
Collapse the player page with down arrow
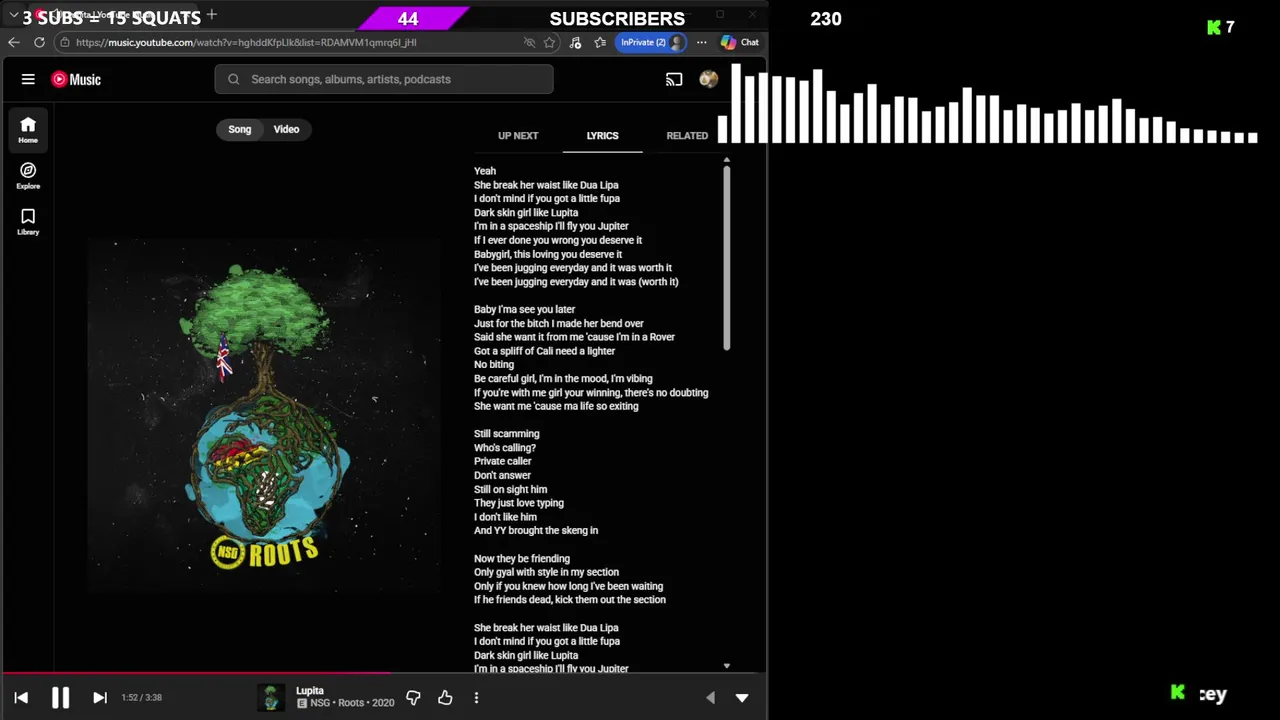coord(742,698)
